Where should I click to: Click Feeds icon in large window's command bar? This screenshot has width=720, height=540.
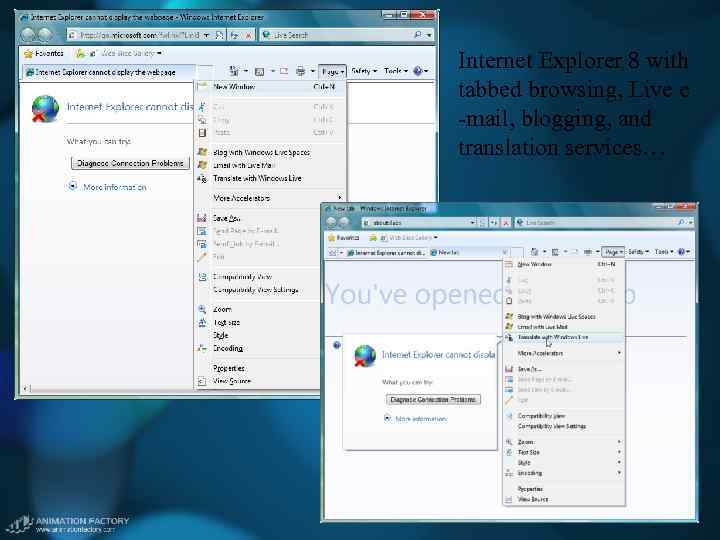pyautogui.click(x=259, y=71)
